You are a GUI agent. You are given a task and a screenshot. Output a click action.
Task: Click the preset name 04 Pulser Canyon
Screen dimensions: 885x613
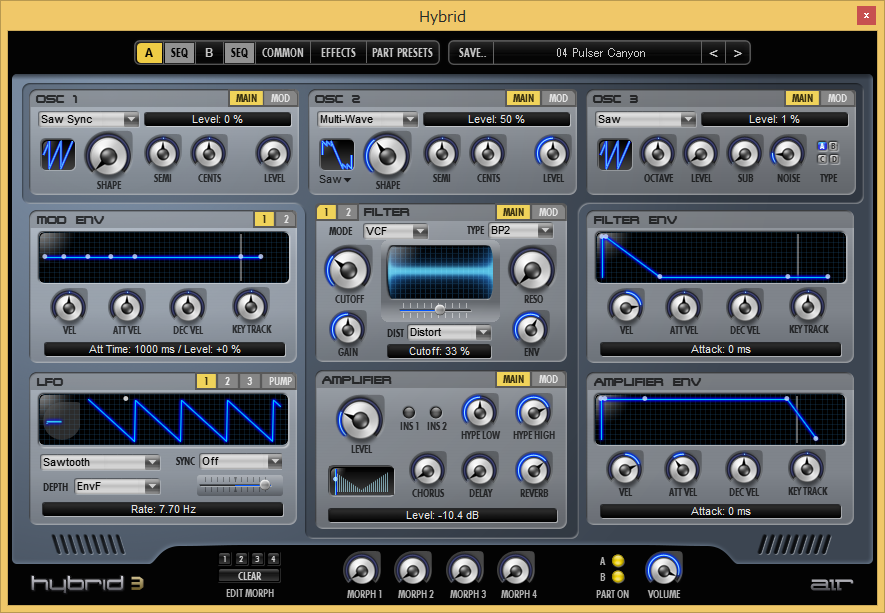600,52
